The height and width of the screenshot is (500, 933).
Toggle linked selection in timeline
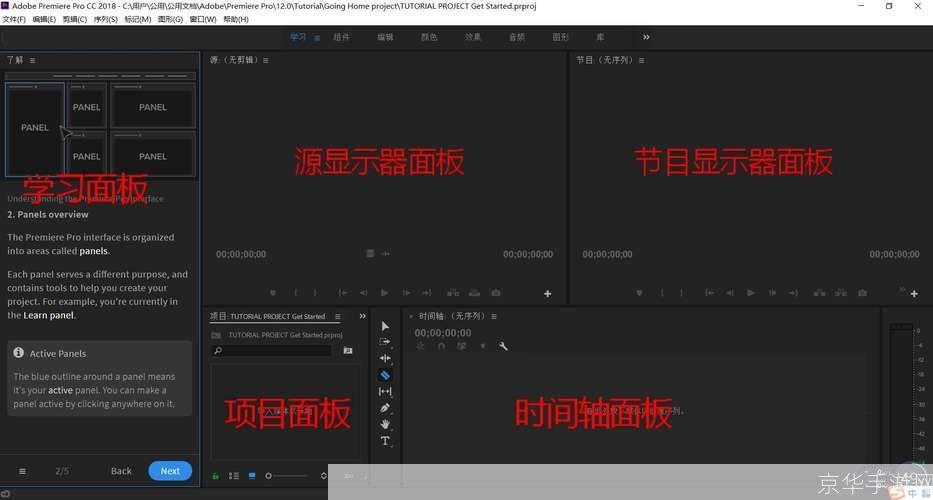click(461, 346)
